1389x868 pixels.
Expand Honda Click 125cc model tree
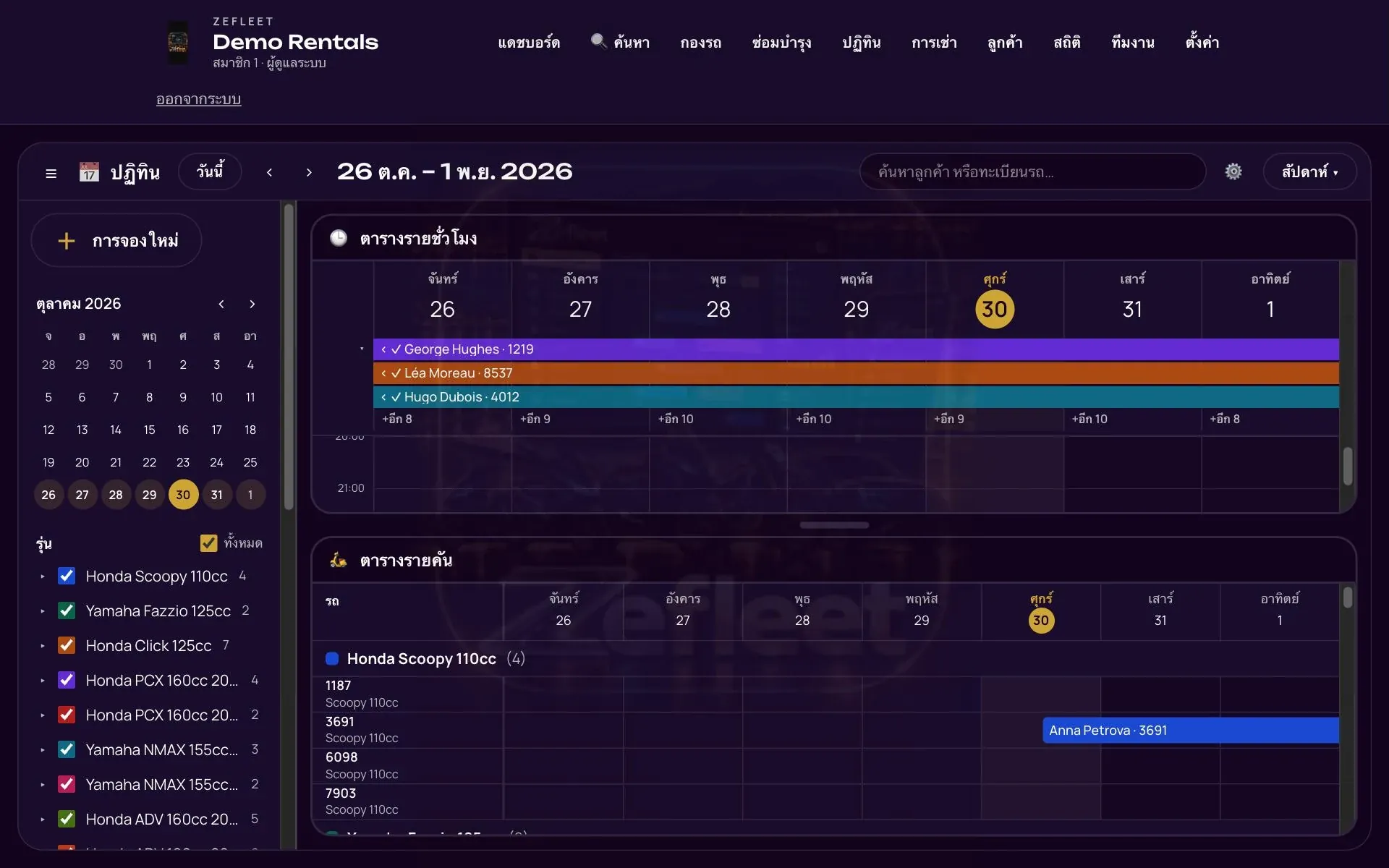(43, 646)
